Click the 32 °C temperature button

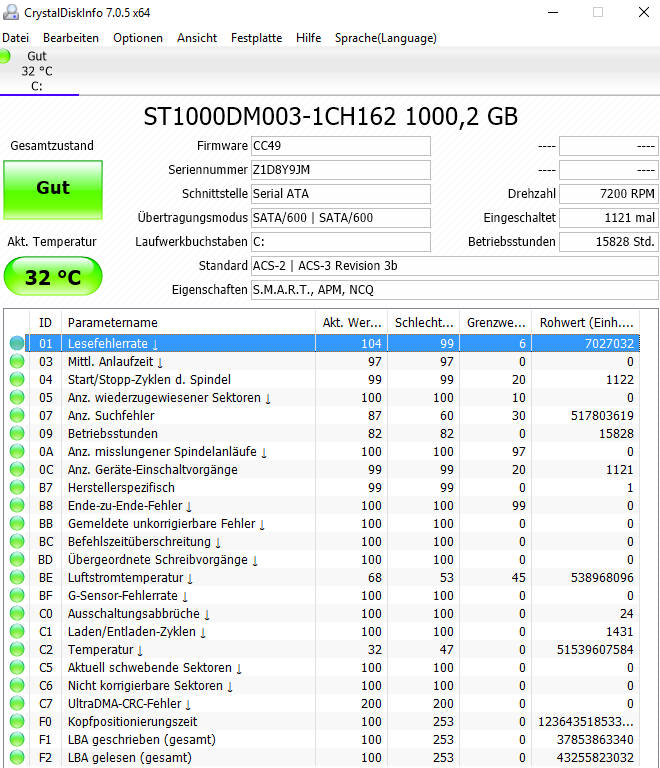tap(53, 277)
